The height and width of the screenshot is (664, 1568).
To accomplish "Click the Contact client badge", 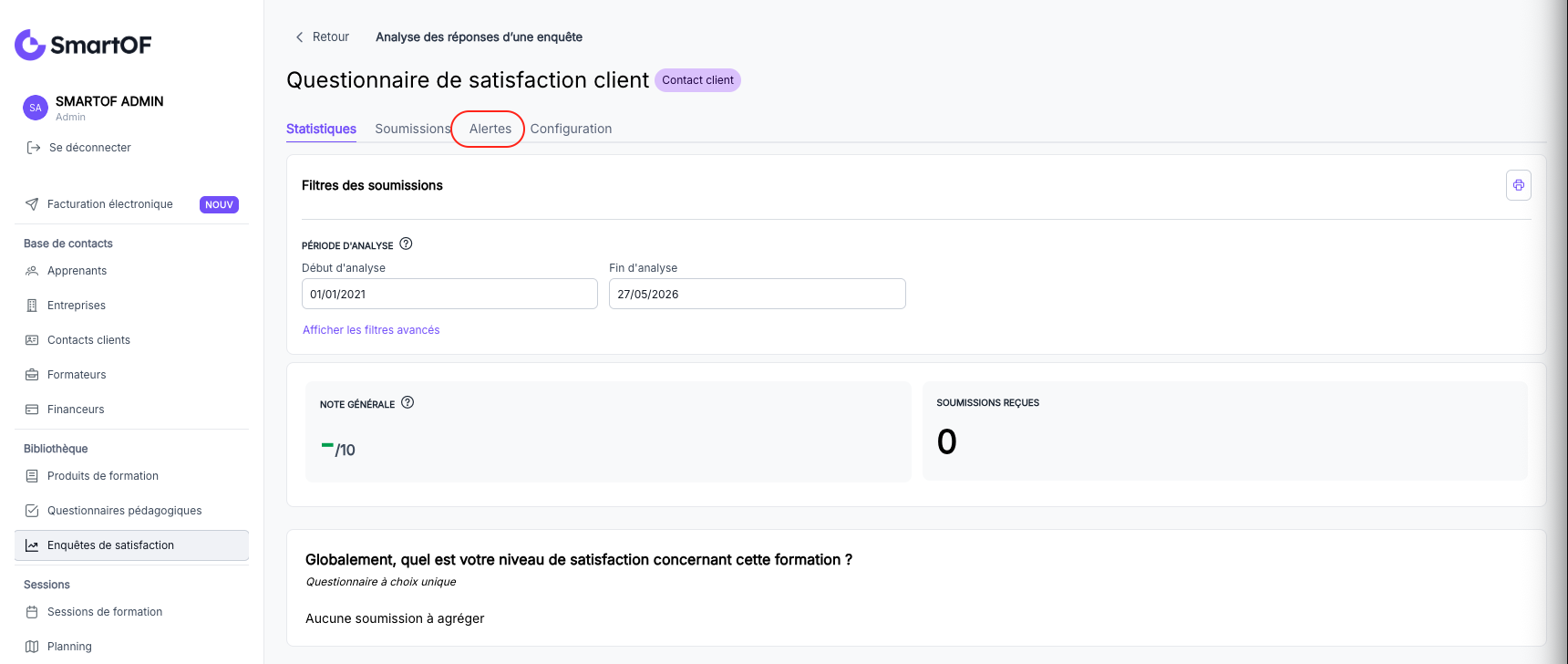I will coord(697,80).
